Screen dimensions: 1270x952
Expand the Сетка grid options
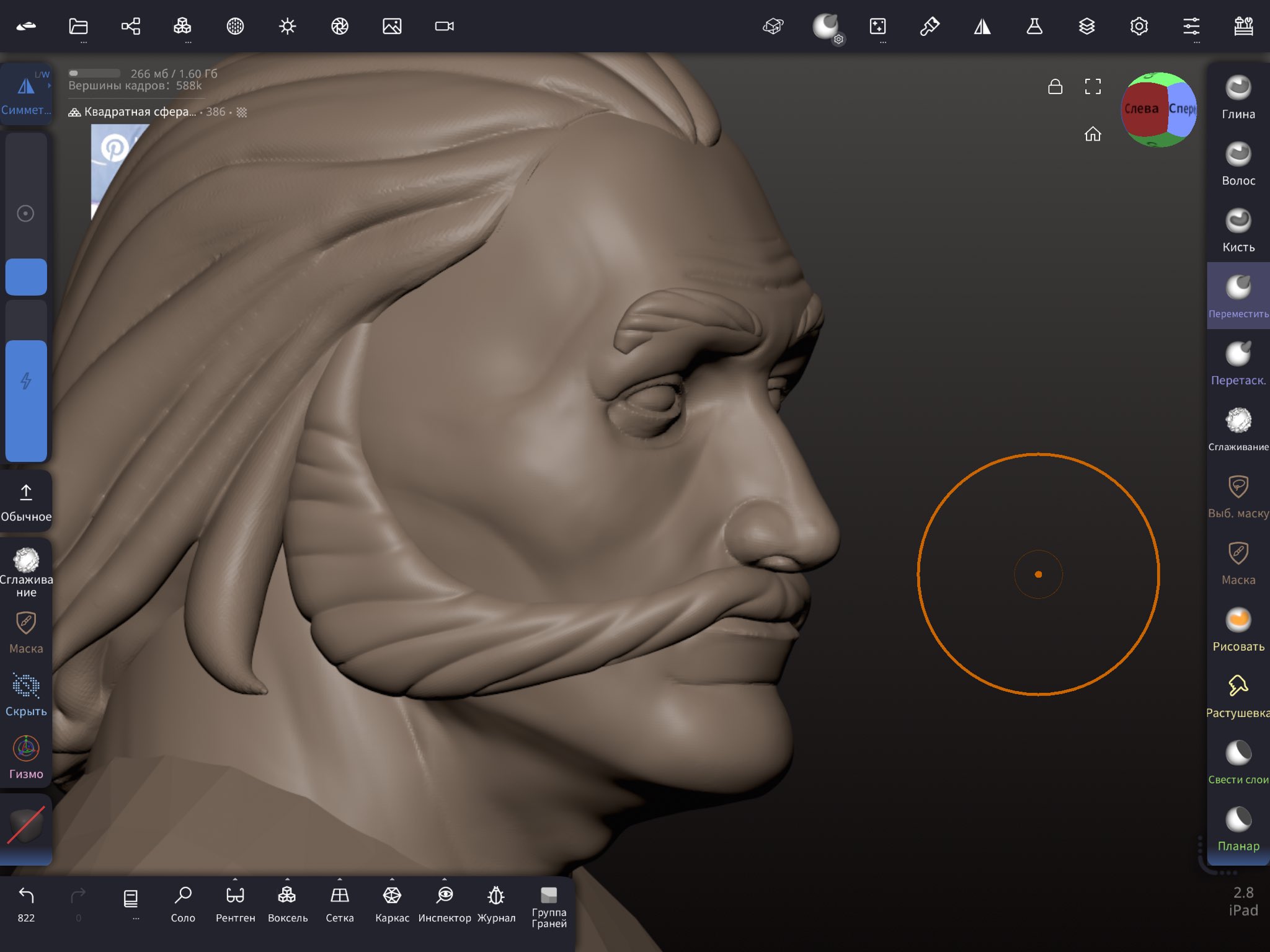pyautogui.click(x=340, y=879)
